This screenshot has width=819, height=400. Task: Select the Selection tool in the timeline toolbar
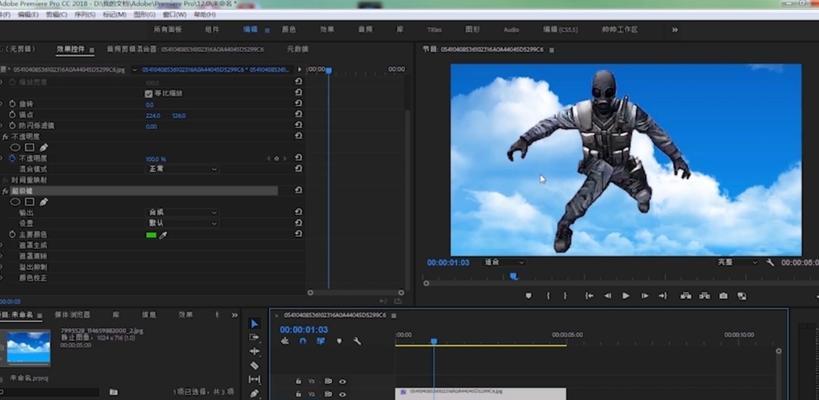pyautogui.click(x=254, y=324)
